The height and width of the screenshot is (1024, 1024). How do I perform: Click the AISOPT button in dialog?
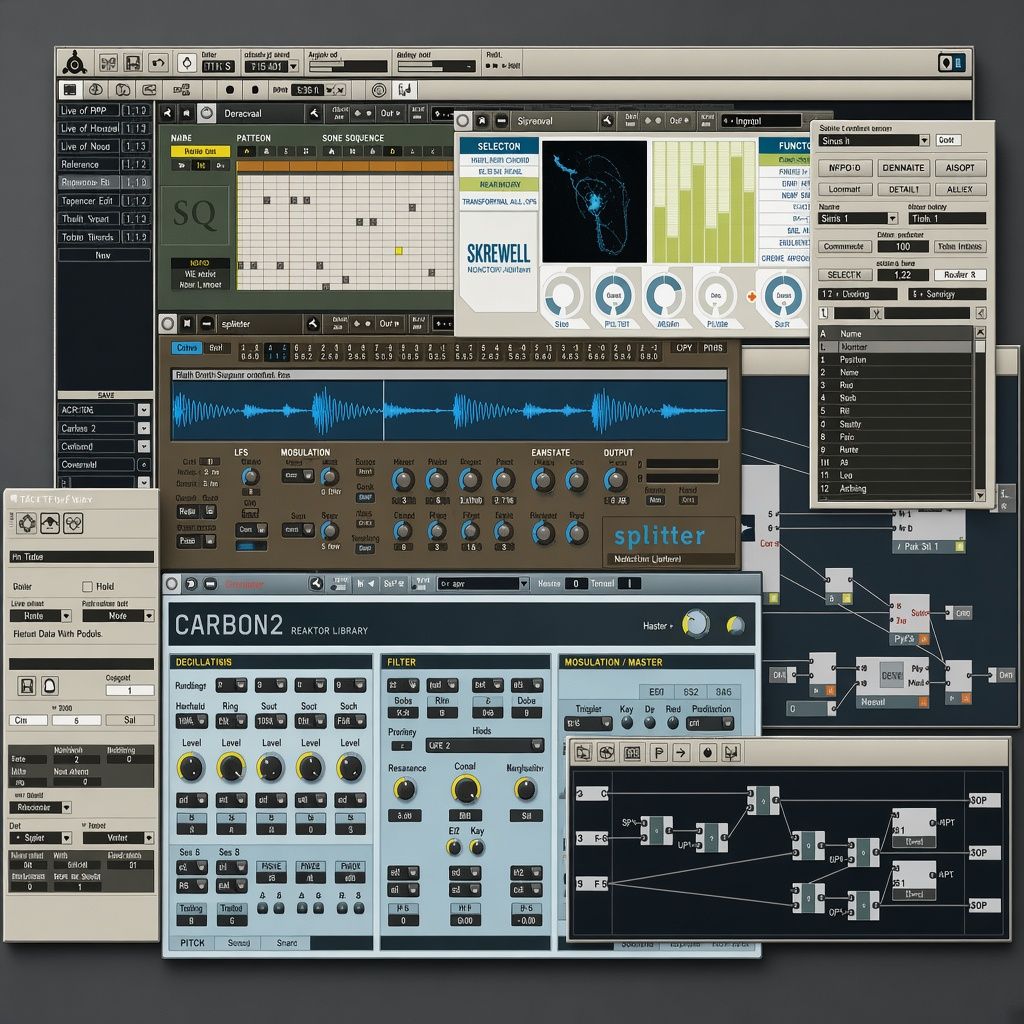(x=959, y=168)
